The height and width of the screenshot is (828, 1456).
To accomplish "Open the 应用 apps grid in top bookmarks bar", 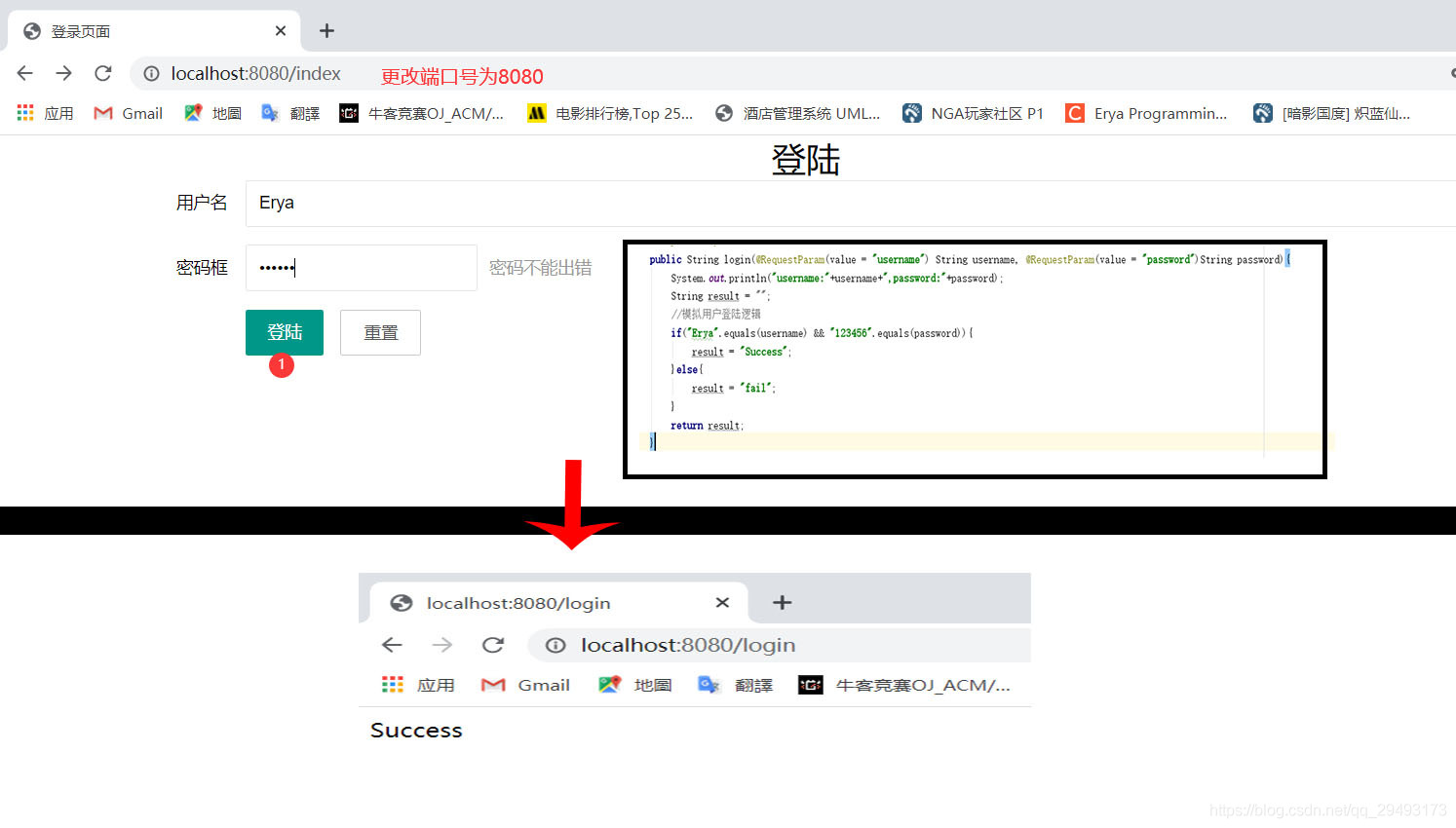I will (x=46, y=113).
